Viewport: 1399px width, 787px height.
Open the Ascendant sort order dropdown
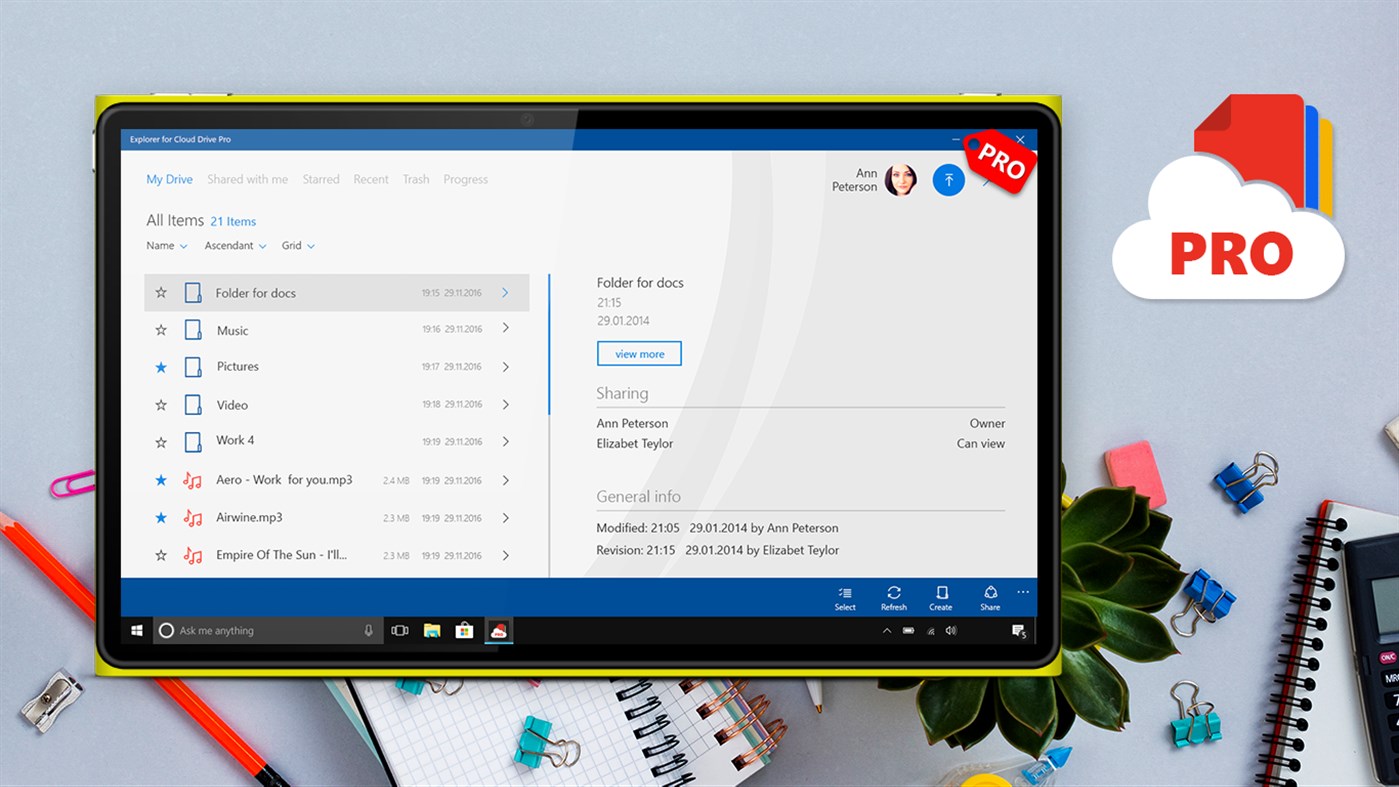[234, 245]
